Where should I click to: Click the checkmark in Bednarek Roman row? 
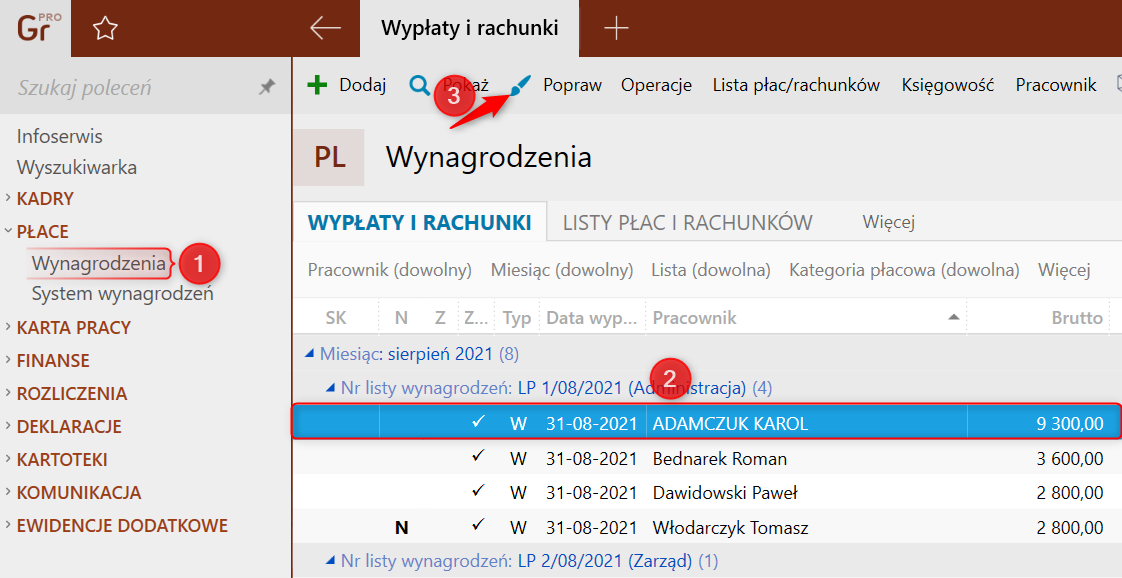point(478,457)
